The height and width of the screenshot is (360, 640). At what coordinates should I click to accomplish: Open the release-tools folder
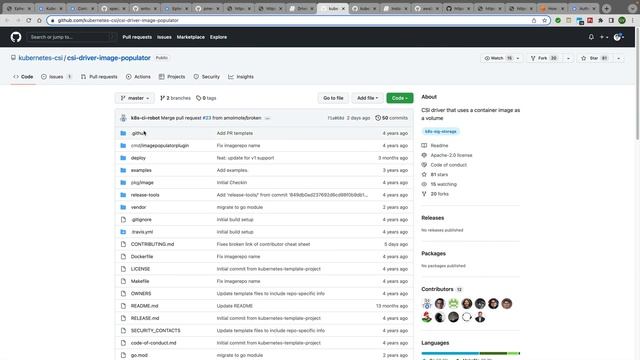coord(145,195)
